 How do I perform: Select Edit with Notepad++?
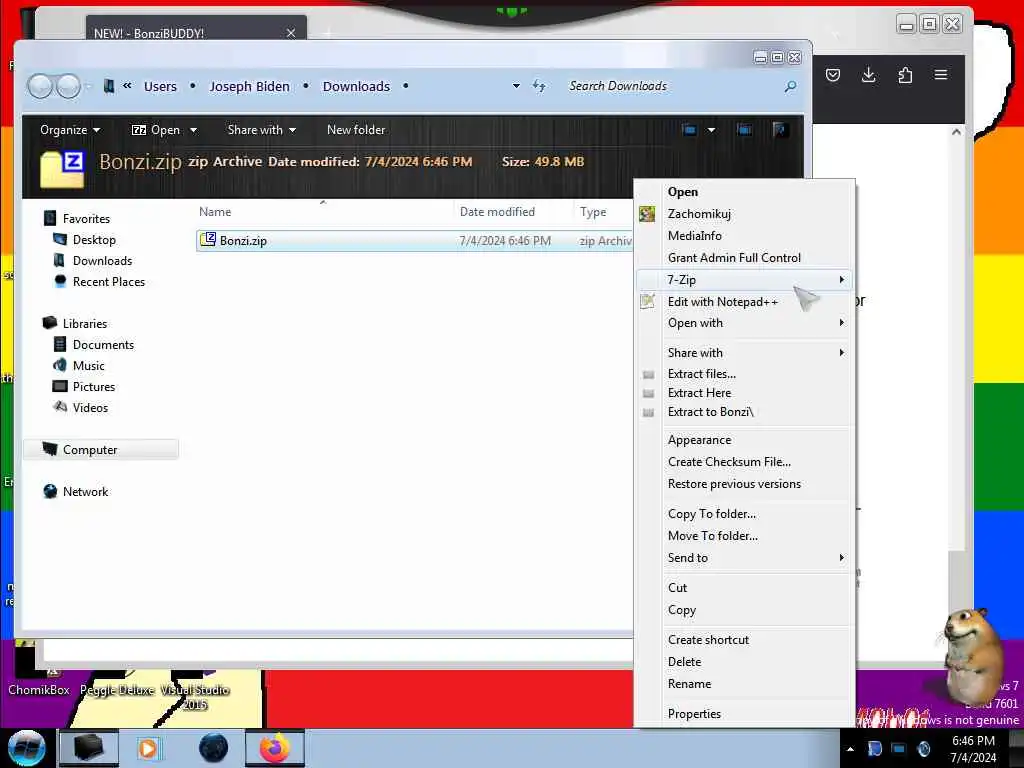(x=744, y=302)
